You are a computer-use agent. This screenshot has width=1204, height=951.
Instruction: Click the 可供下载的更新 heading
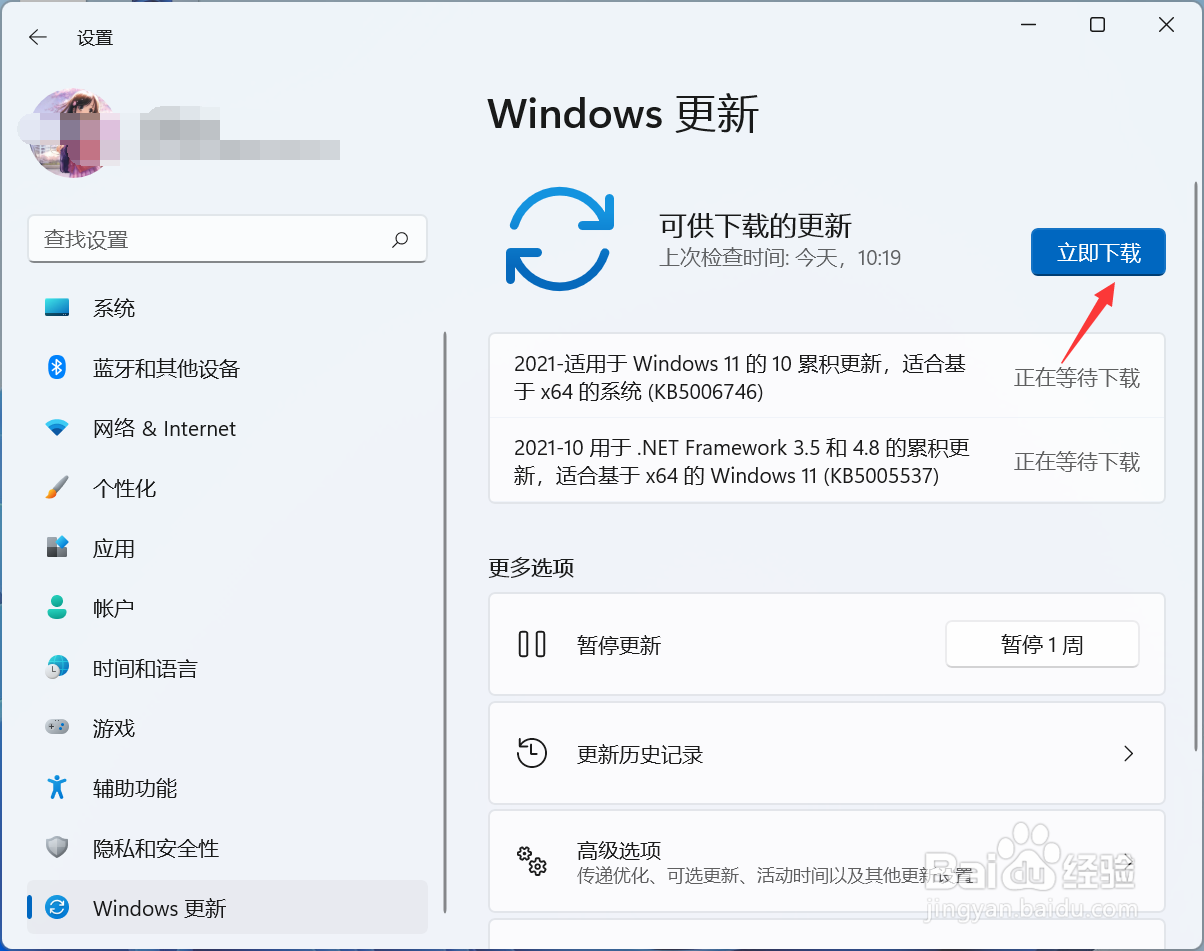click(755, 225)
